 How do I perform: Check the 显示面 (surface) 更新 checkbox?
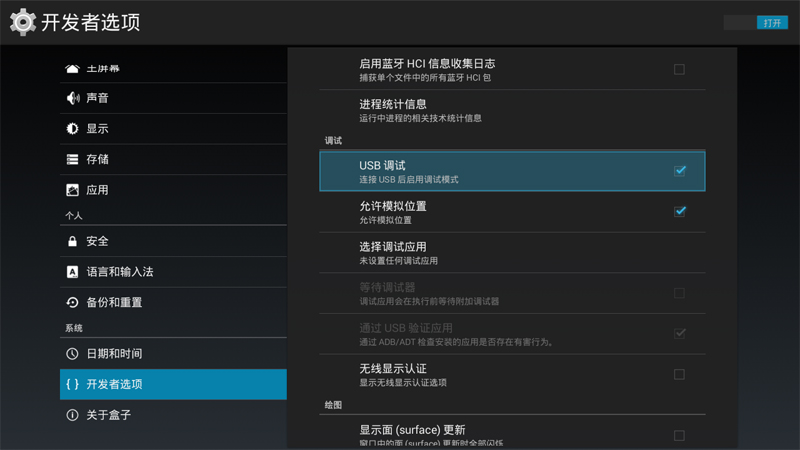tap(679, 436)
